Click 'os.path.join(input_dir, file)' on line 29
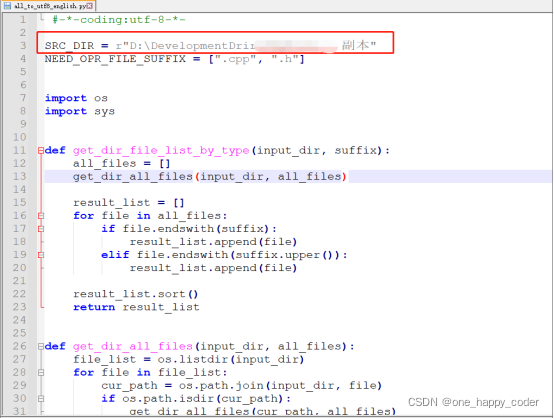This screenshot has height=418, width=554. [x=280, y=385]
